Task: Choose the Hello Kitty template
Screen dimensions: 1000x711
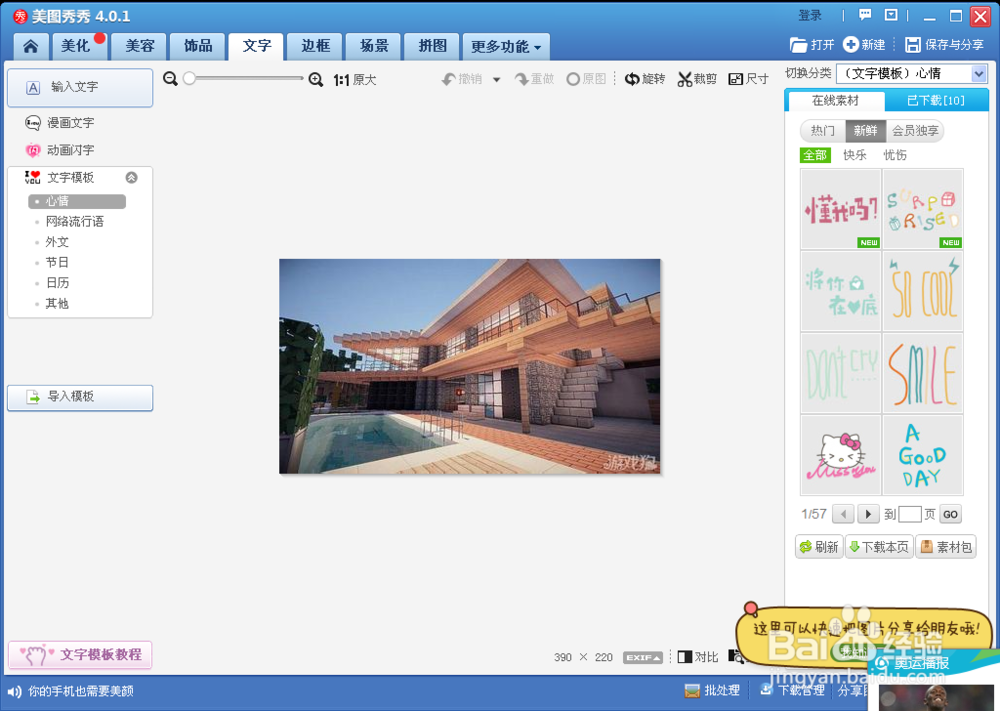Action: click(x=841, y=455)
